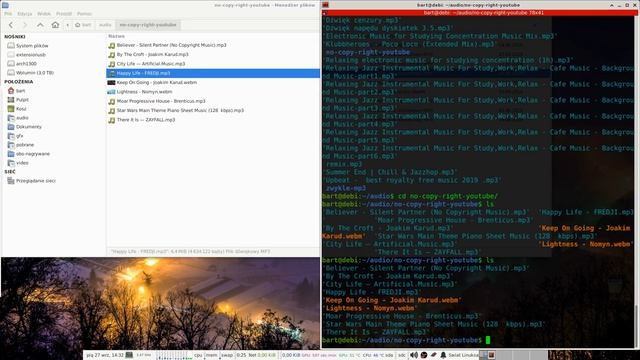Click the swap monitor in the taskbar
The height and width of the screenshot is (360, 640).
227,355
